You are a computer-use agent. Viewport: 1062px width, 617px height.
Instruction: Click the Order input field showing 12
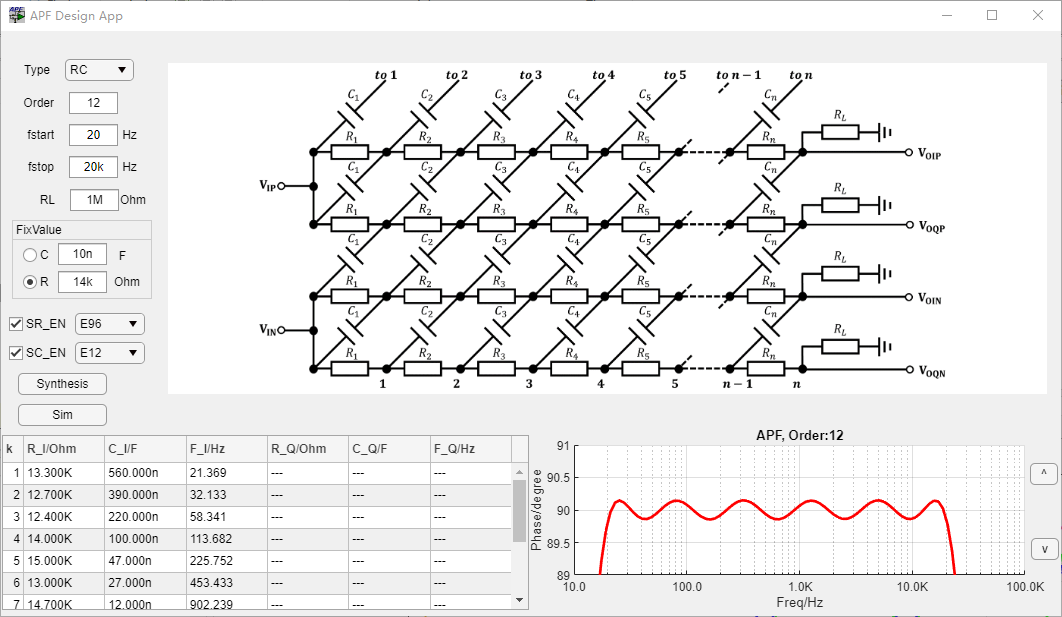[x=92, y=102]
